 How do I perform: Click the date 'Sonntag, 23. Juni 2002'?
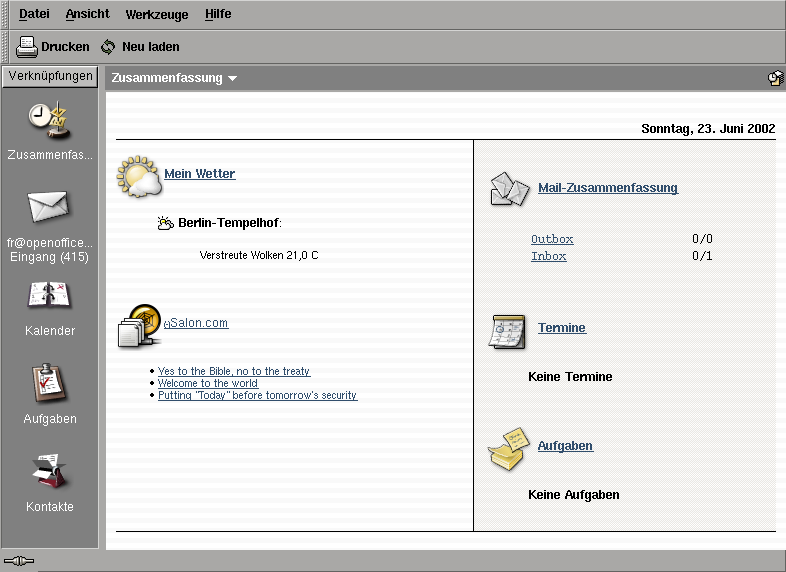coord(708,129)
